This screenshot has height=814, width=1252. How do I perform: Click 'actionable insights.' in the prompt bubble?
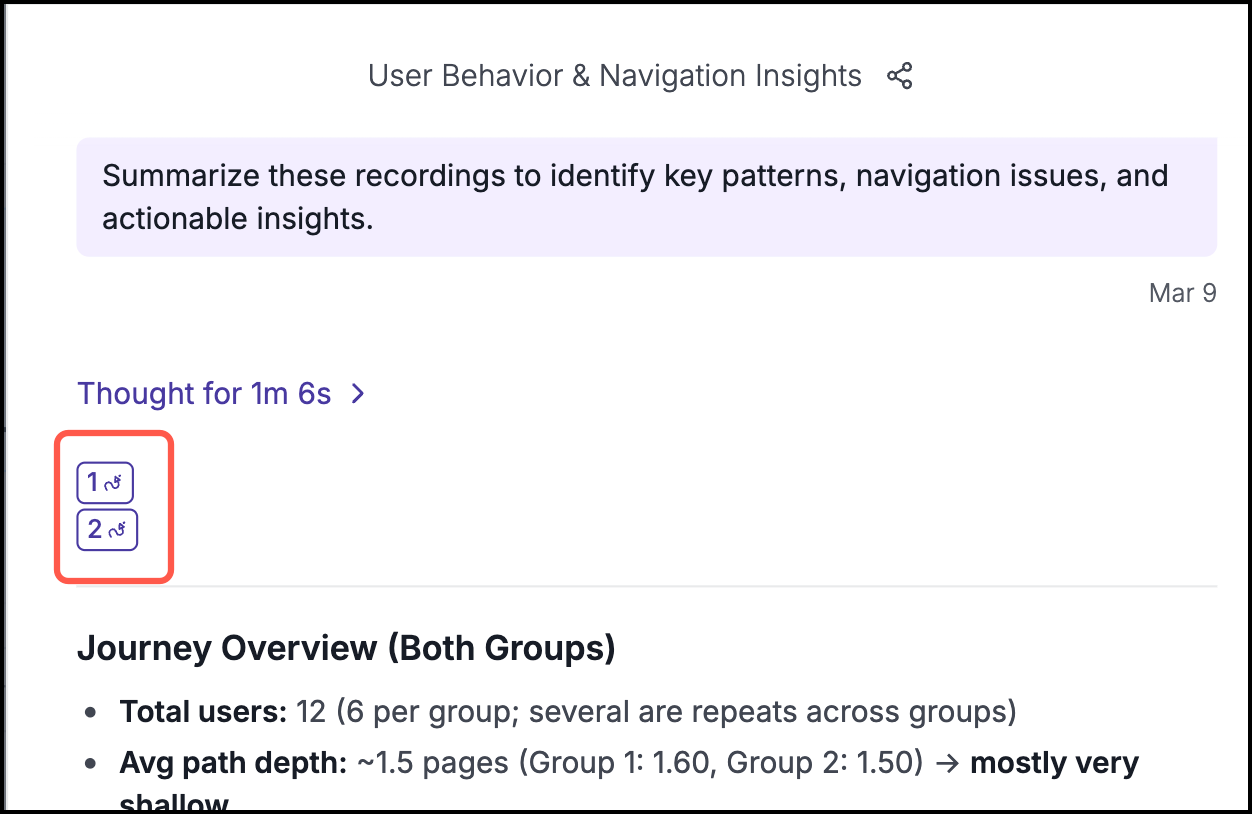(x=238, y=218)
